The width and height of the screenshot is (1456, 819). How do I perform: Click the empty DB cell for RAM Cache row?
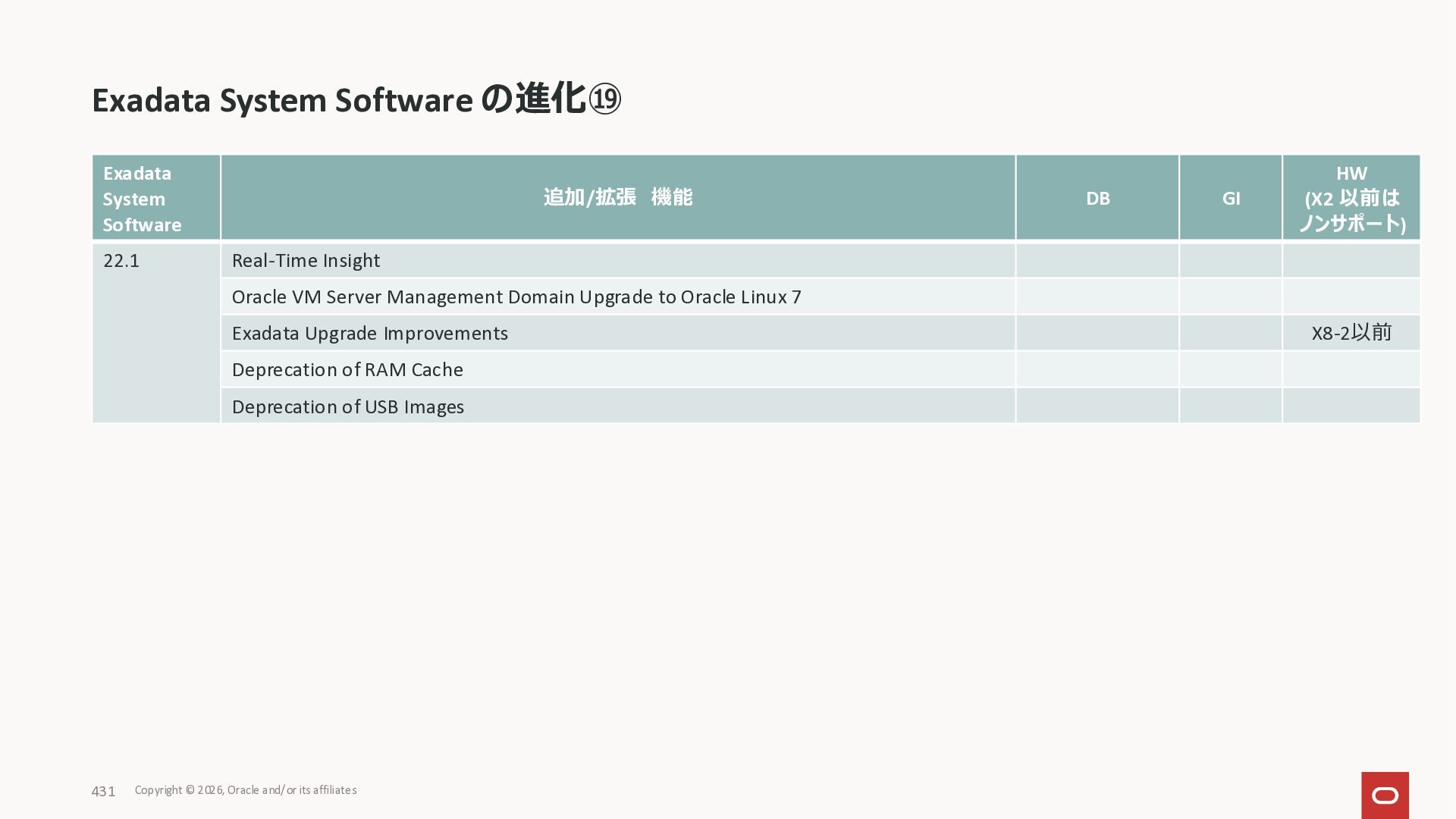tap(1097, 370)
